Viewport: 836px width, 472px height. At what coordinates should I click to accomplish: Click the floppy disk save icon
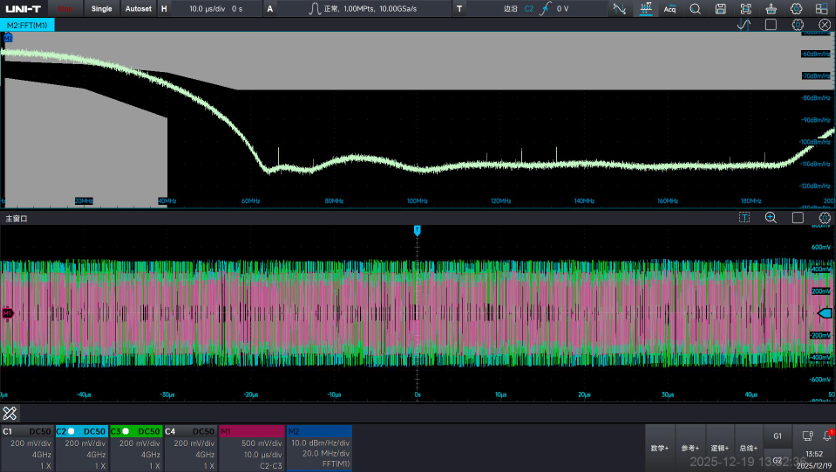coord(720,9)
